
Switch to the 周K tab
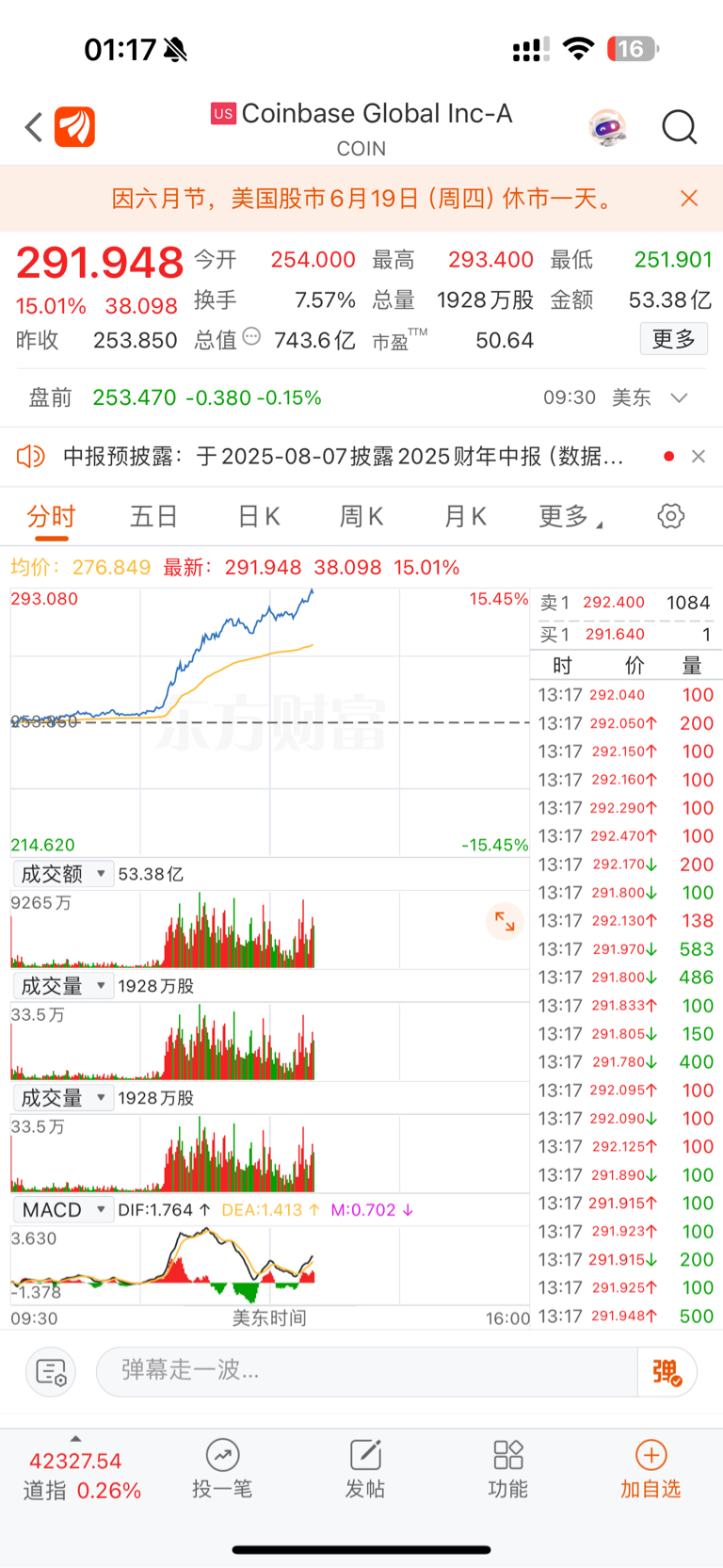point(361,516)
